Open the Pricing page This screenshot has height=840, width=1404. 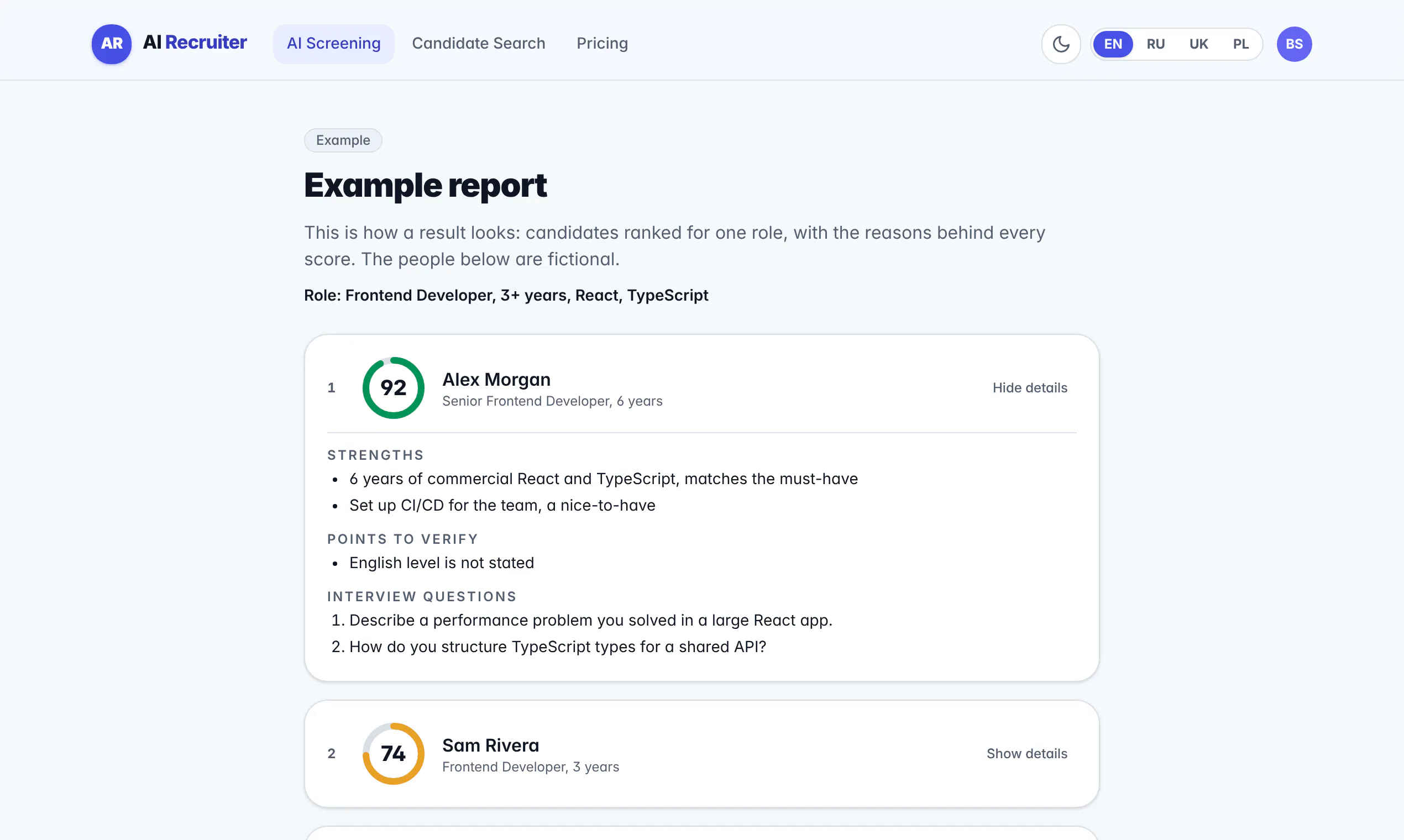pos(603,44)
